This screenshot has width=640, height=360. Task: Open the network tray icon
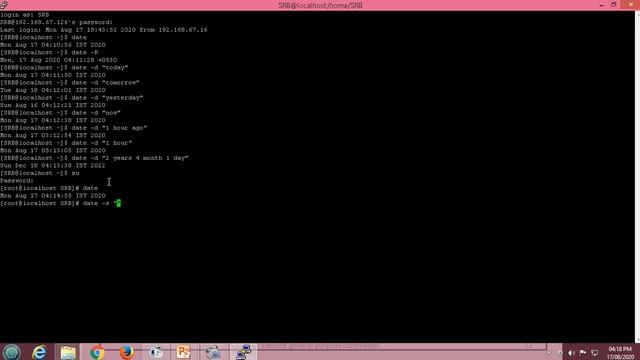(595, 353)
